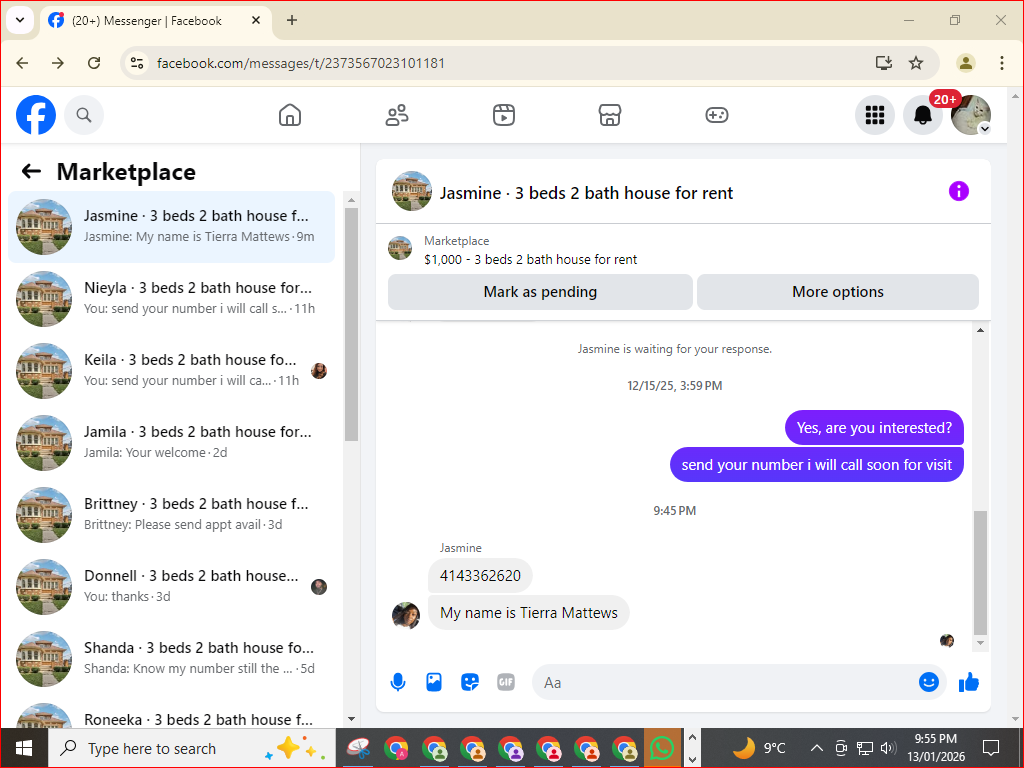This screenshot has width=1024, height=768.
Task: Go forward in browser history
Action: 58,63
